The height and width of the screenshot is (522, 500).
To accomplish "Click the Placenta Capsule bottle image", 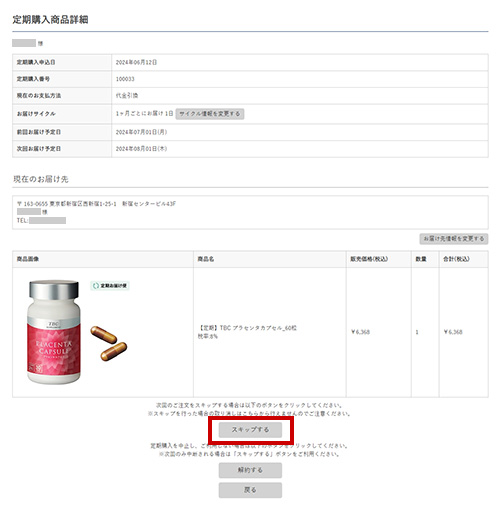I will (54, 332).
